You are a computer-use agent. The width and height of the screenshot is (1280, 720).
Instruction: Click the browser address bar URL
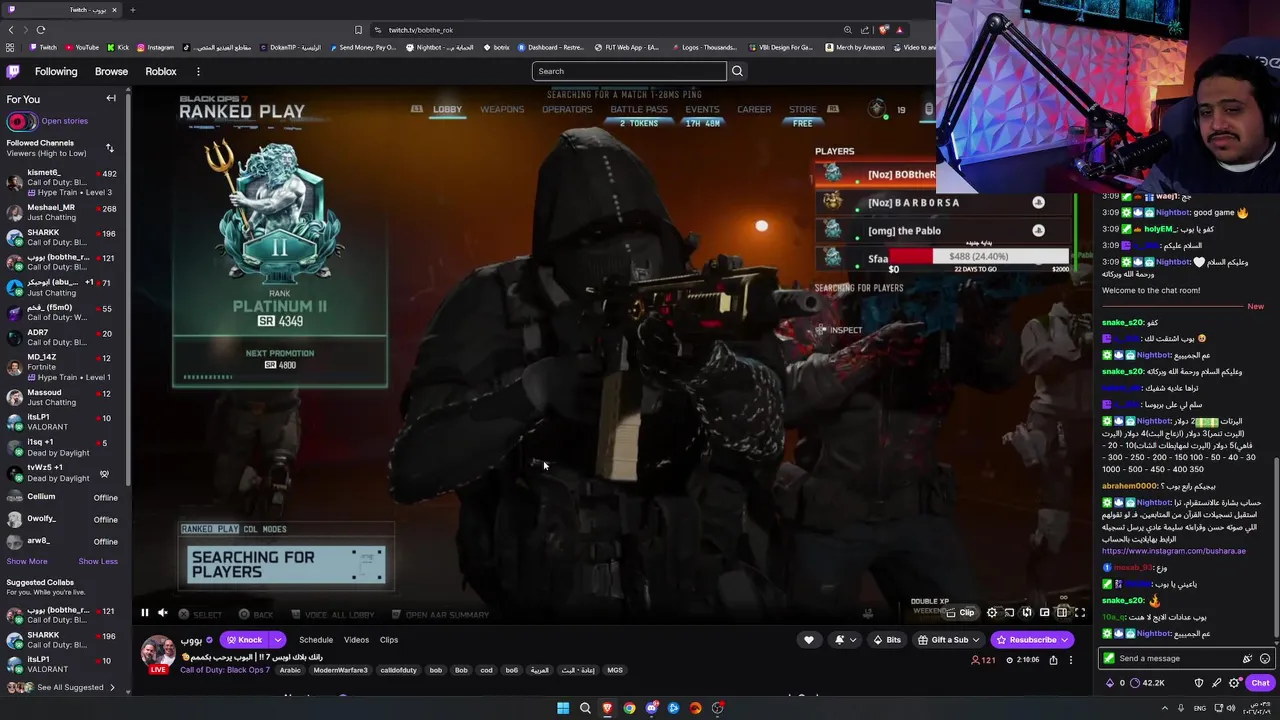click(x=421, y=30)
